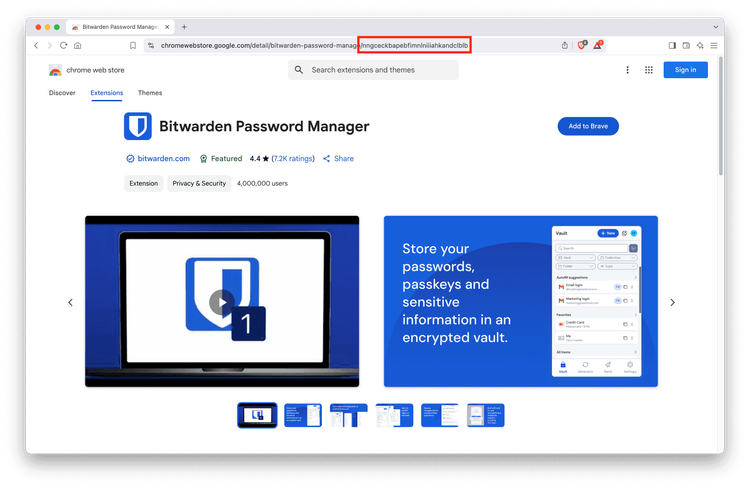The width and height of the screenshot is (750, 488).
Task: Click the Bitwarden shield logo
Action: click(x=138, y=126)
